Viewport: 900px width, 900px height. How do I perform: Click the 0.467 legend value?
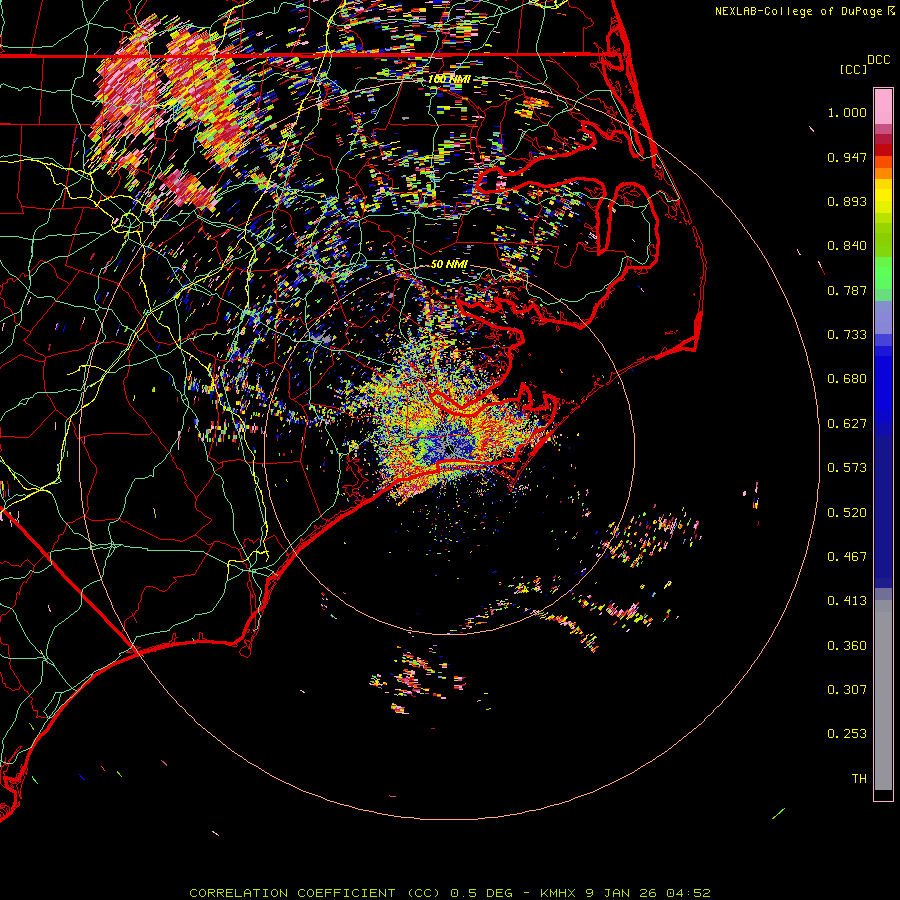point(847,557)
